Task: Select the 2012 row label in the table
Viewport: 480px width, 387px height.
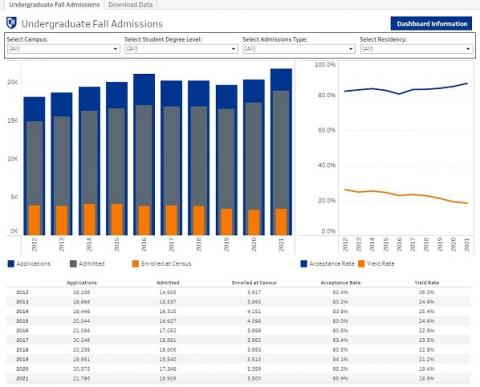Action: click(22, 292)
